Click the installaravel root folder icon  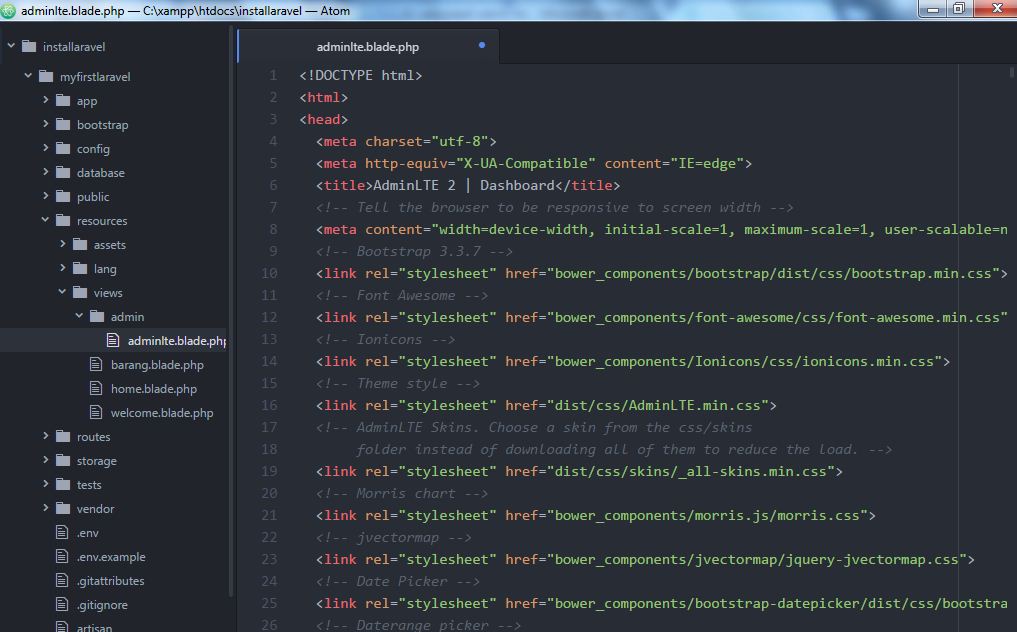[29, 47]
